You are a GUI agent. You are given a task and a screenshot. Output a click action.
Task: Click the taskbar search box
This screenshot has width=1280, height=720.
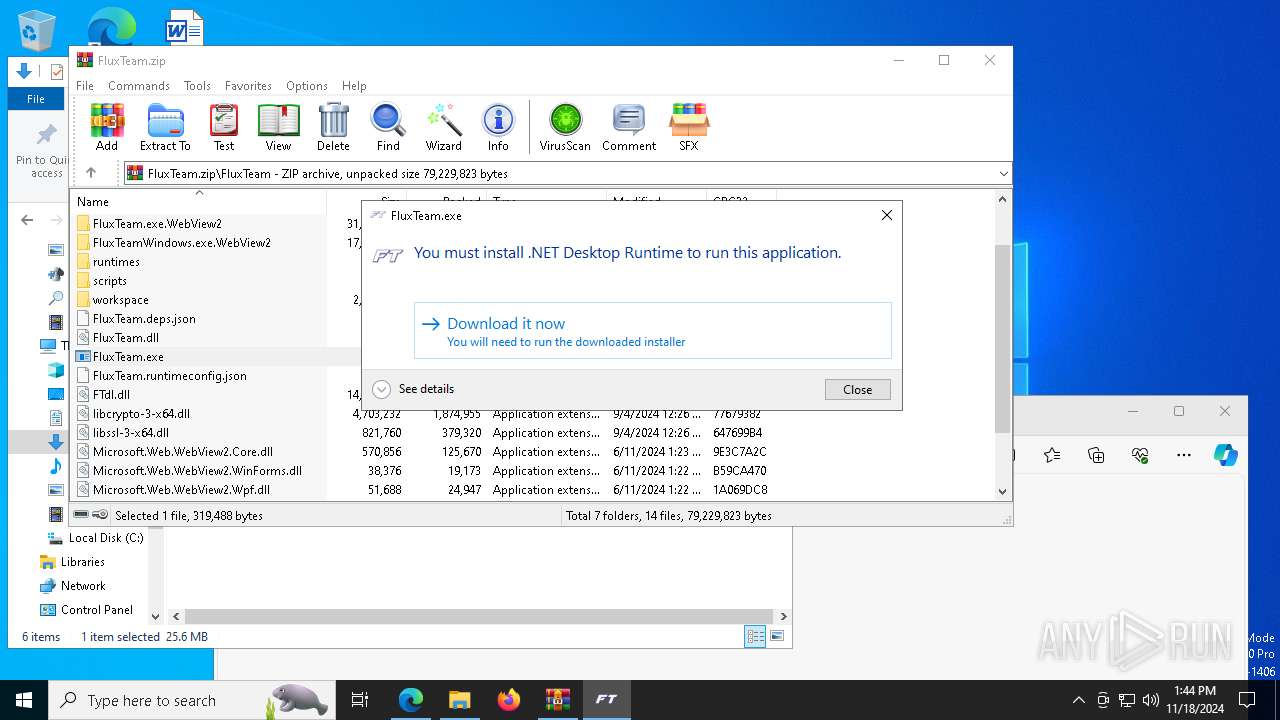click(190, 700)
